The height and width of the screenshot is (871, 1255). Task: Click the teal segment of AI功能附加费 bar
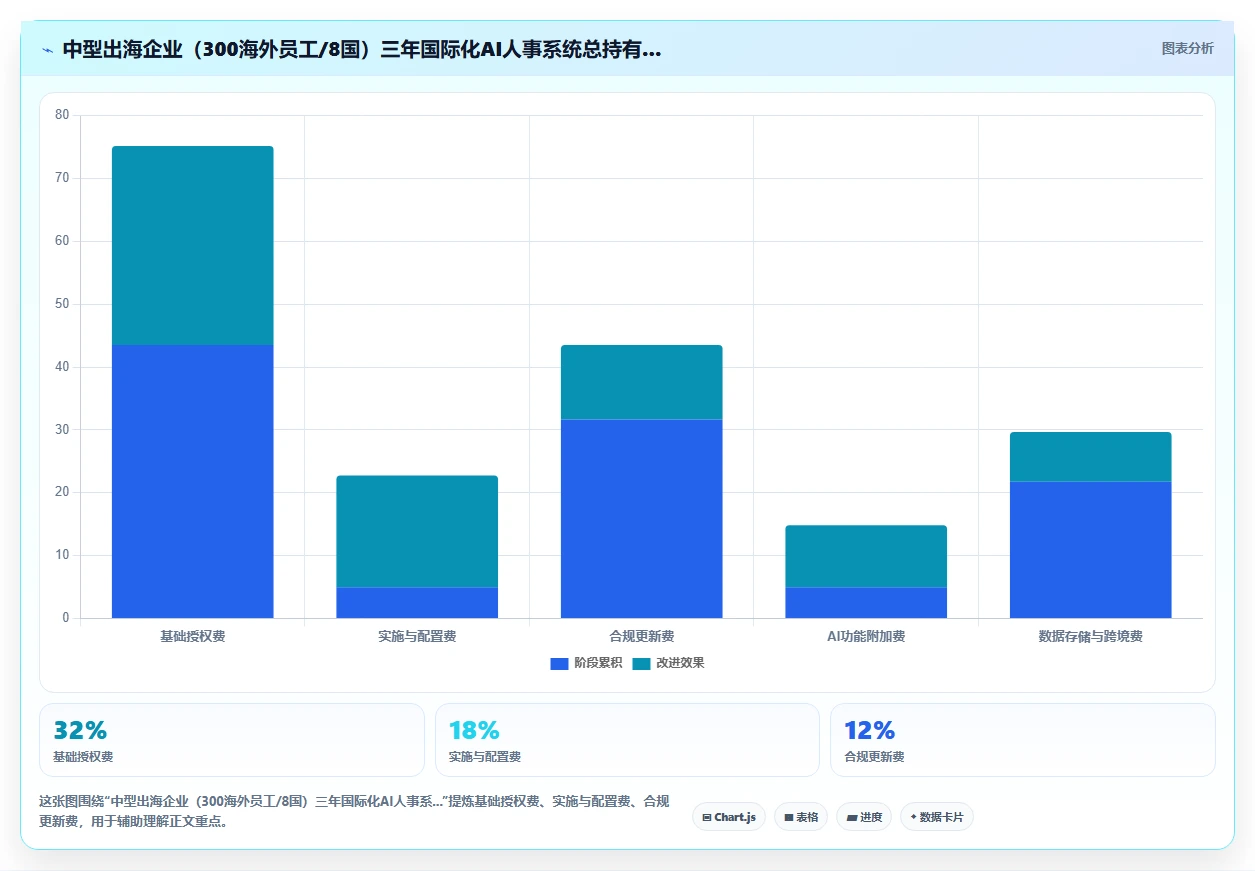click(x=866, y=556)
